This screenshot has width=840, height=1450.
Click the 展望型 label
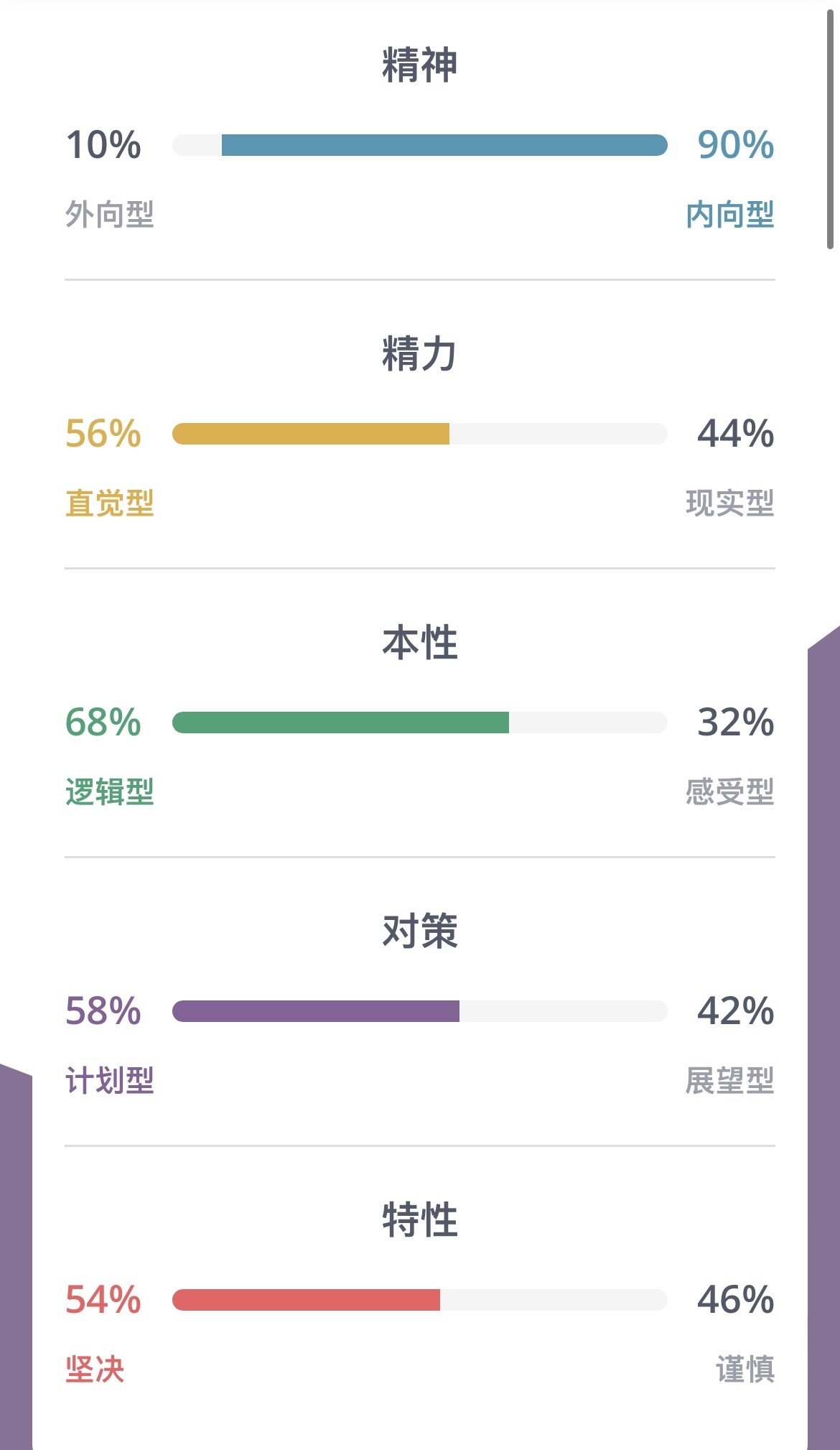[x=730, y=1081]
